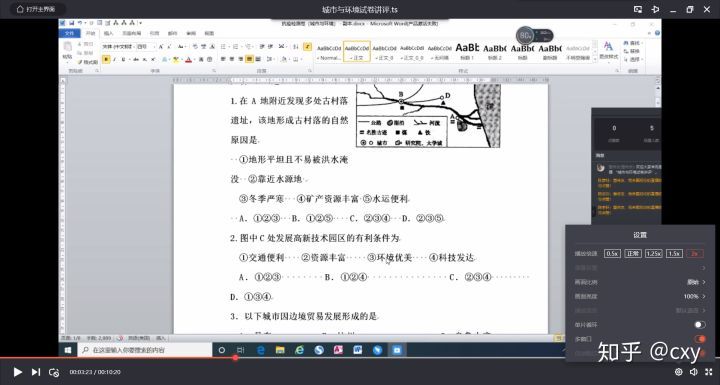
Task: Expand the brightness 100% option
Action: (694, 296)
